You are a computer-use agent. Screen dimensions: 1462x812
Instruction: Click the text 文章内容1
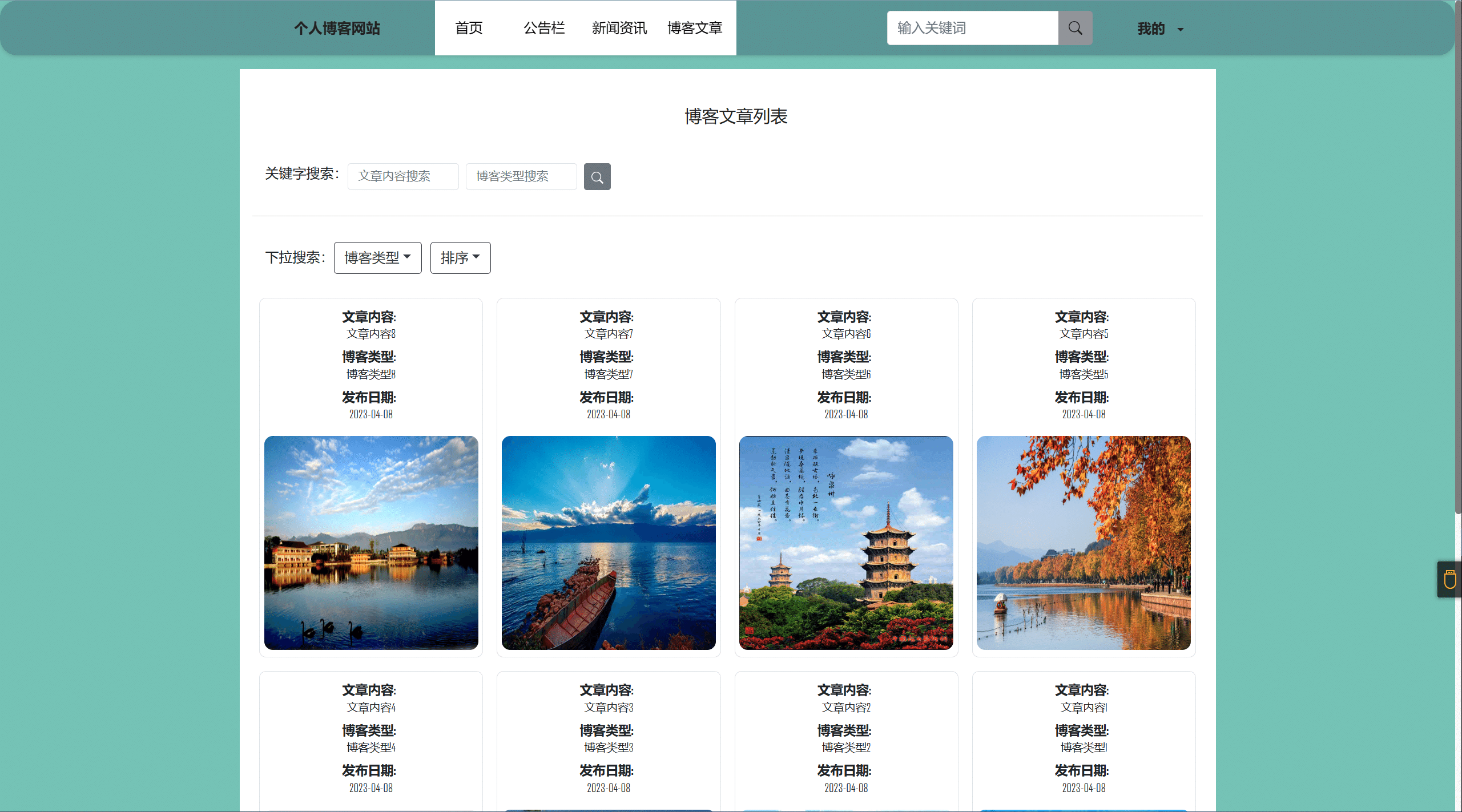(x=1084, y=708)
